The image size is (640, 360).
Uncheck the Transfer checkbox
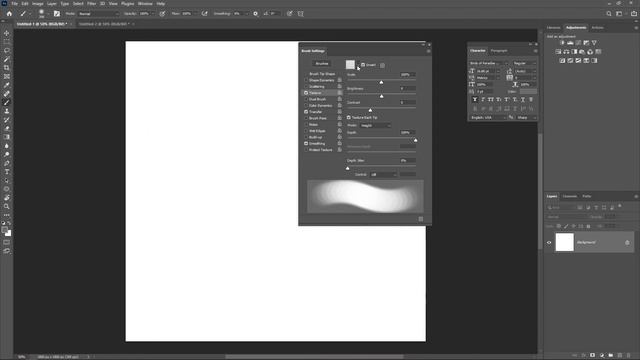click(x=306, y=111)
